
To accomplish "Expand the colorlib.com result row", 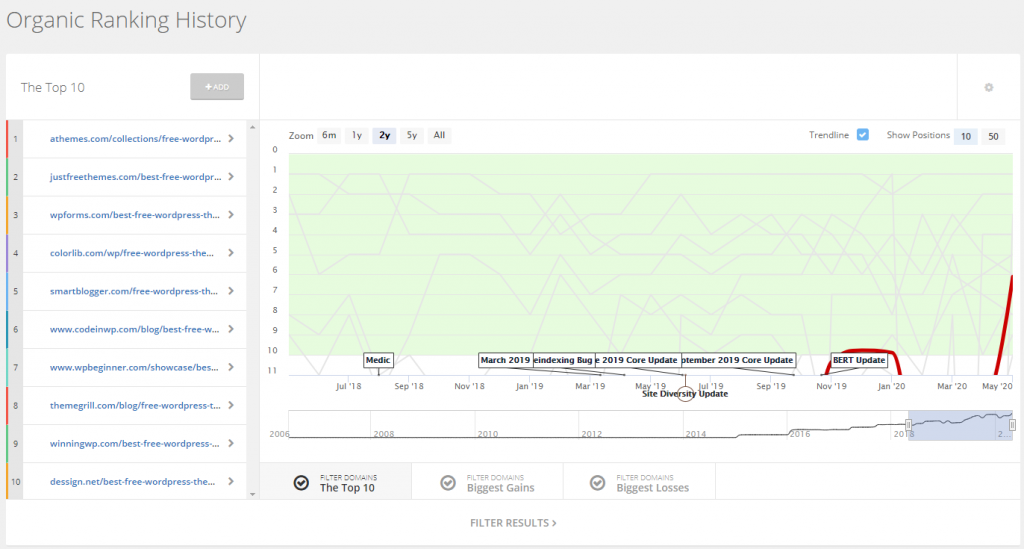I will (231, 253).
